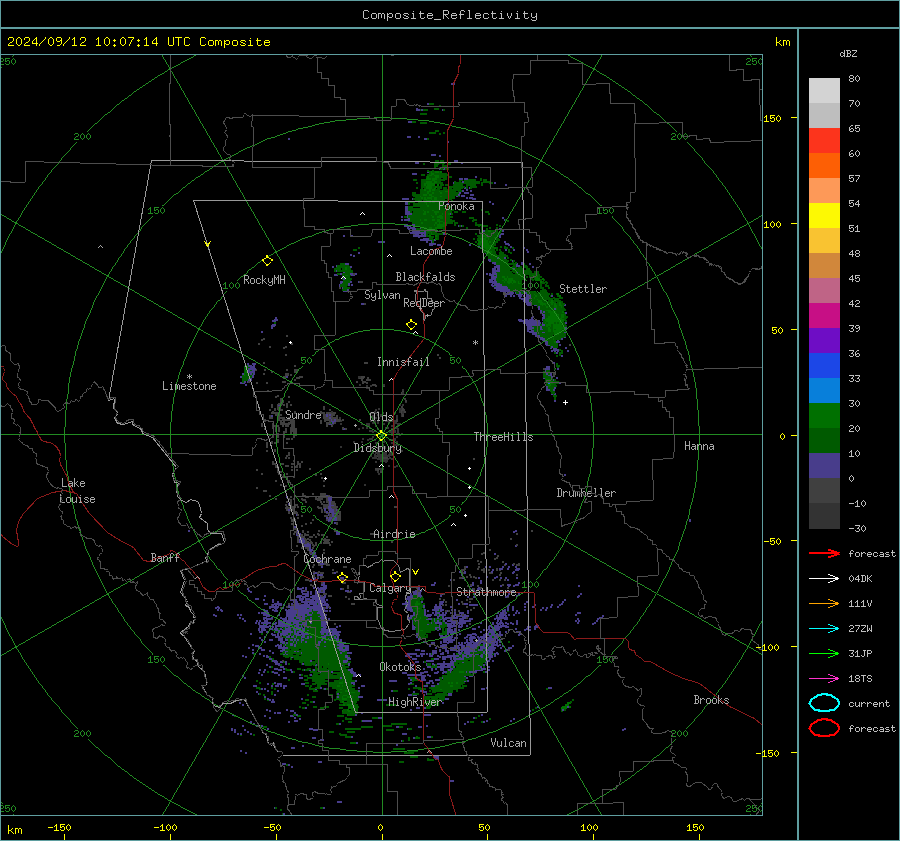Screen dimensions: 900x841
Task: Click the green 31JP arrow icon
Action: [824, 653]
